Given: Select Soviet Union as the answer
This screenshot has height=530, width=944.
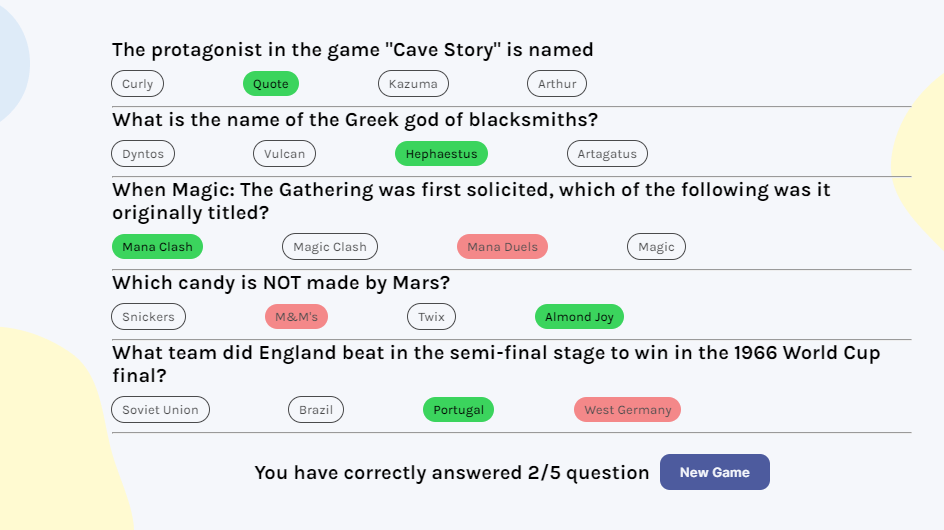Looking at the screenshot, I should (x=160, y=410).
